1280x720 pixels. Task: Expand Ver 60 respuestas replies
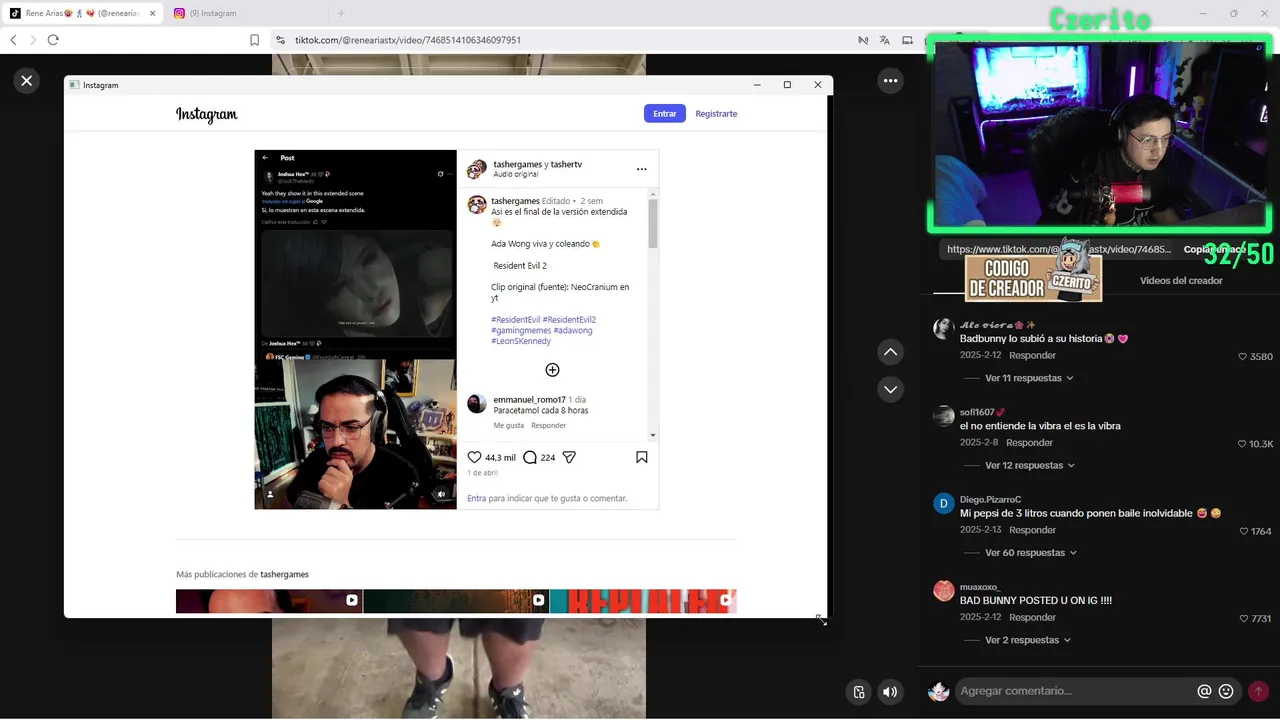point(1031,553)
